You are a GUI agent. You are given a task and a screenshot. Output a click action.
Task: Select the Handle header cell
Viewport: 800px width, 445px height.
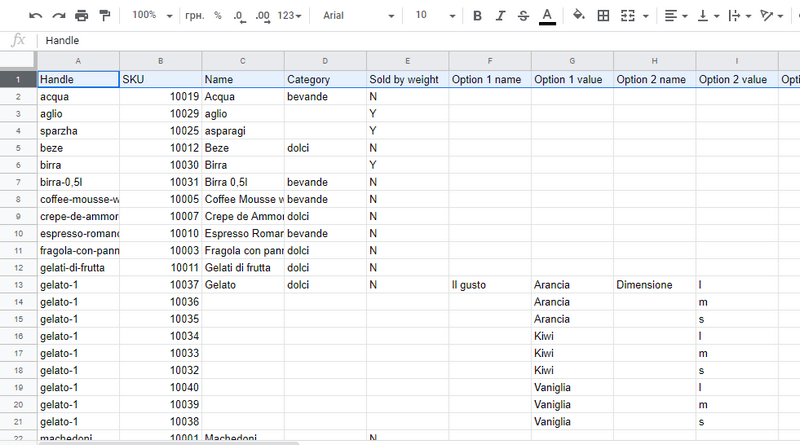point(78,79)
